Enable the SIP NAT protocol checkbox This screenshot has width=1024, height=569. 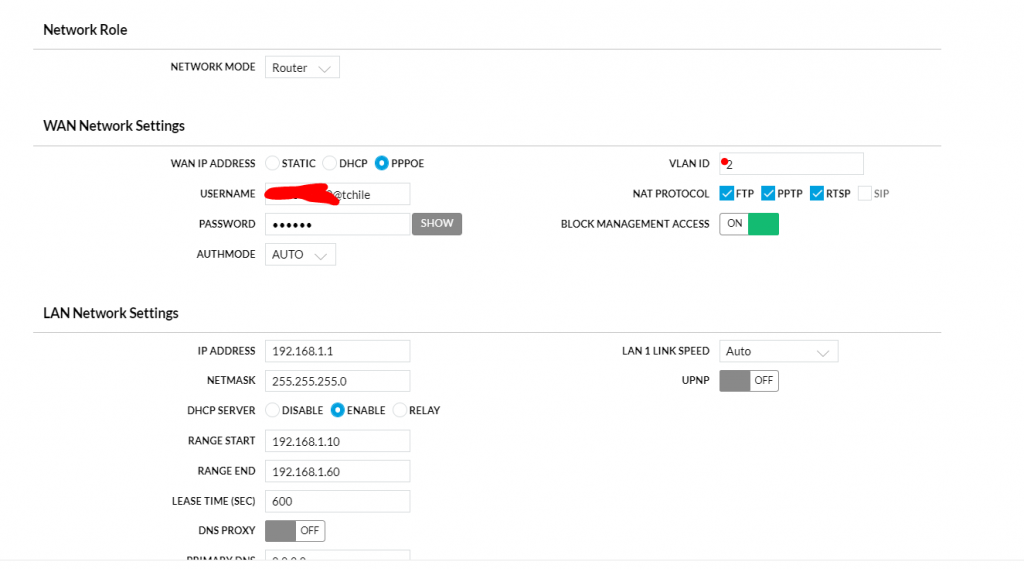tap(864, 194)
